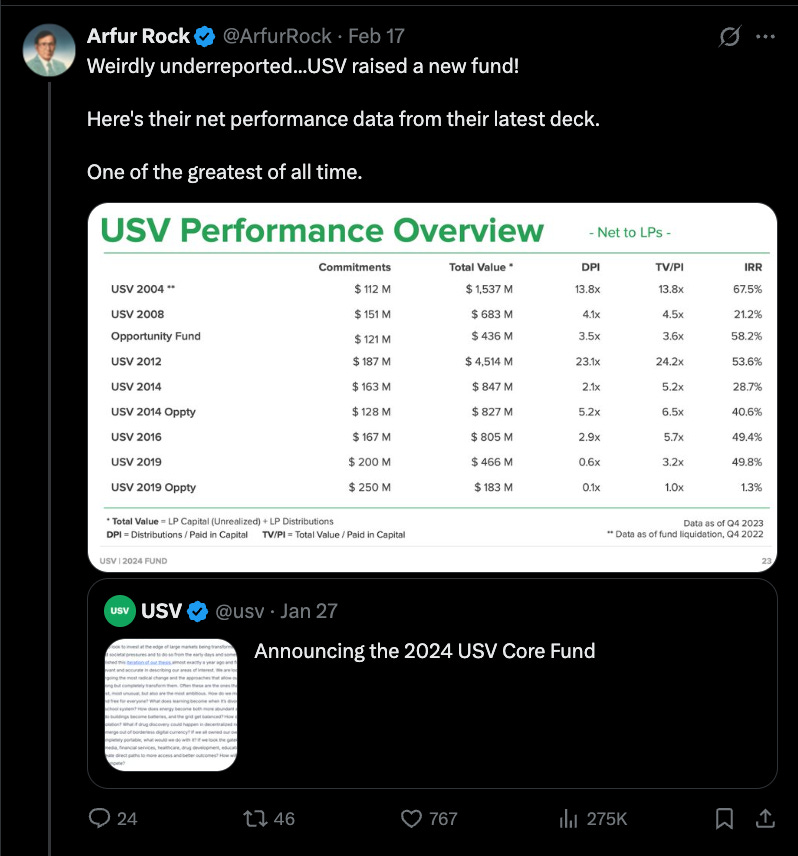This screenshot has height=856, width=798.
Task: Bookmark this post
Action: 724,818
